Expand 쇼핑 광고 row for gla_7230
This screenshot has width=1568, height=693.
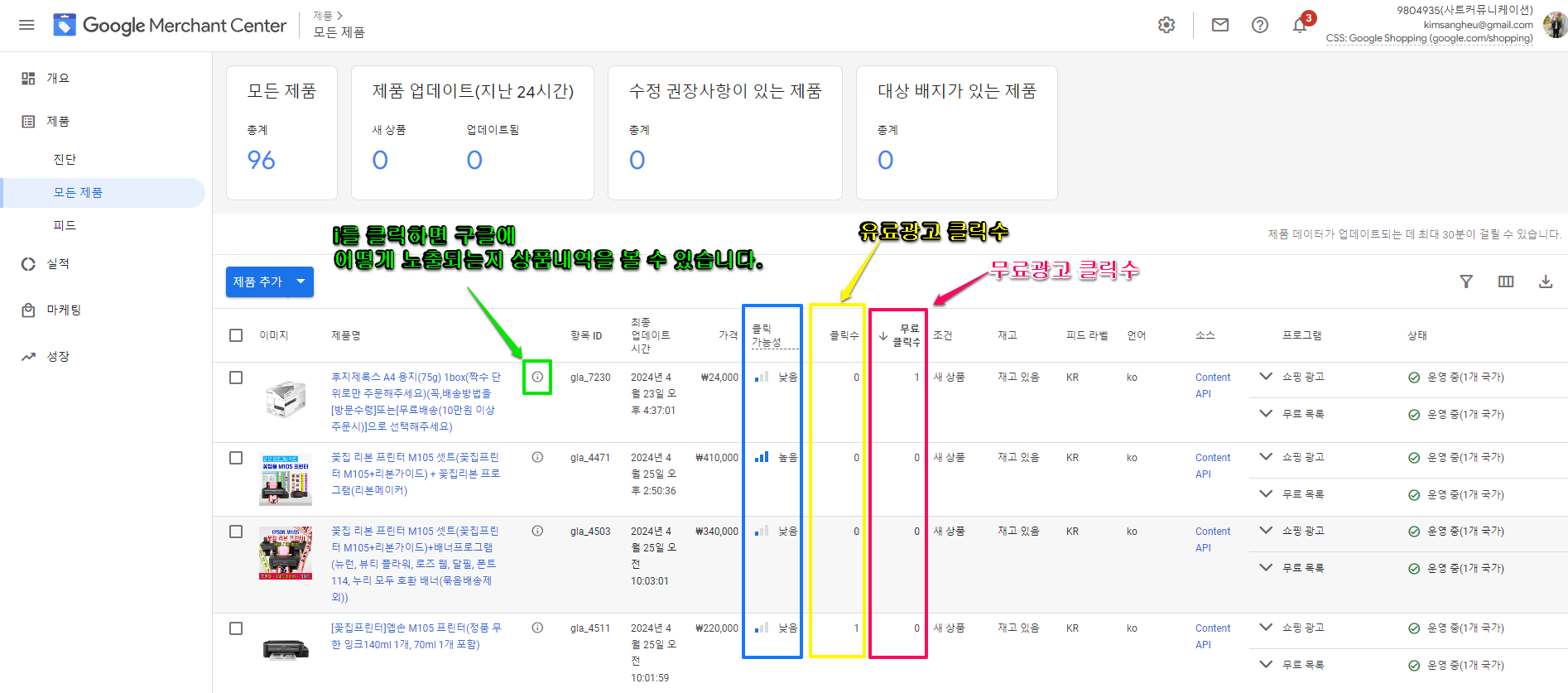[1266, 376]
